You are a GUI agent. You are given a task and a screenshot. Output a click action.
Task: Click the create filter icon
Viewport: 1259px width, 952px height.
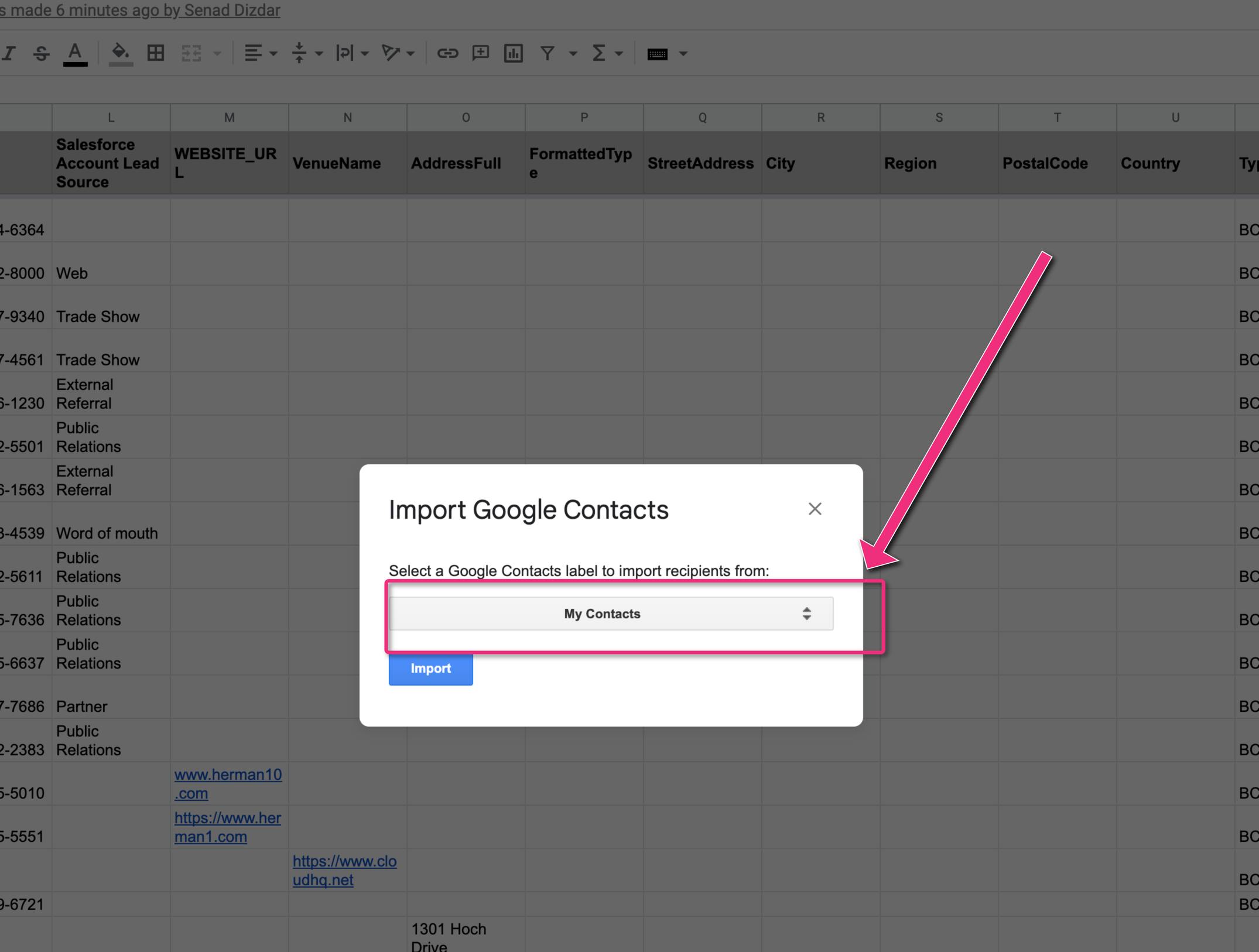click(548, 53)
